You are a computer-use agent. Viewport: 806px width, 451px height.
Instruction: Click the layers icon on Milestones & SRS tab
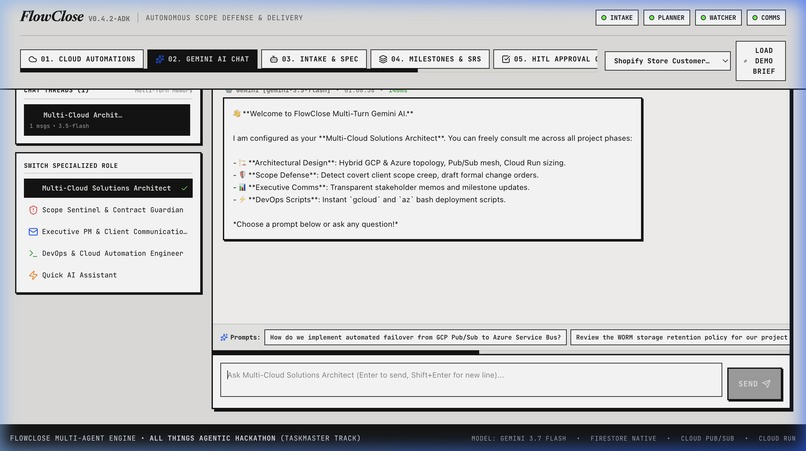click(x=383, y=59)
